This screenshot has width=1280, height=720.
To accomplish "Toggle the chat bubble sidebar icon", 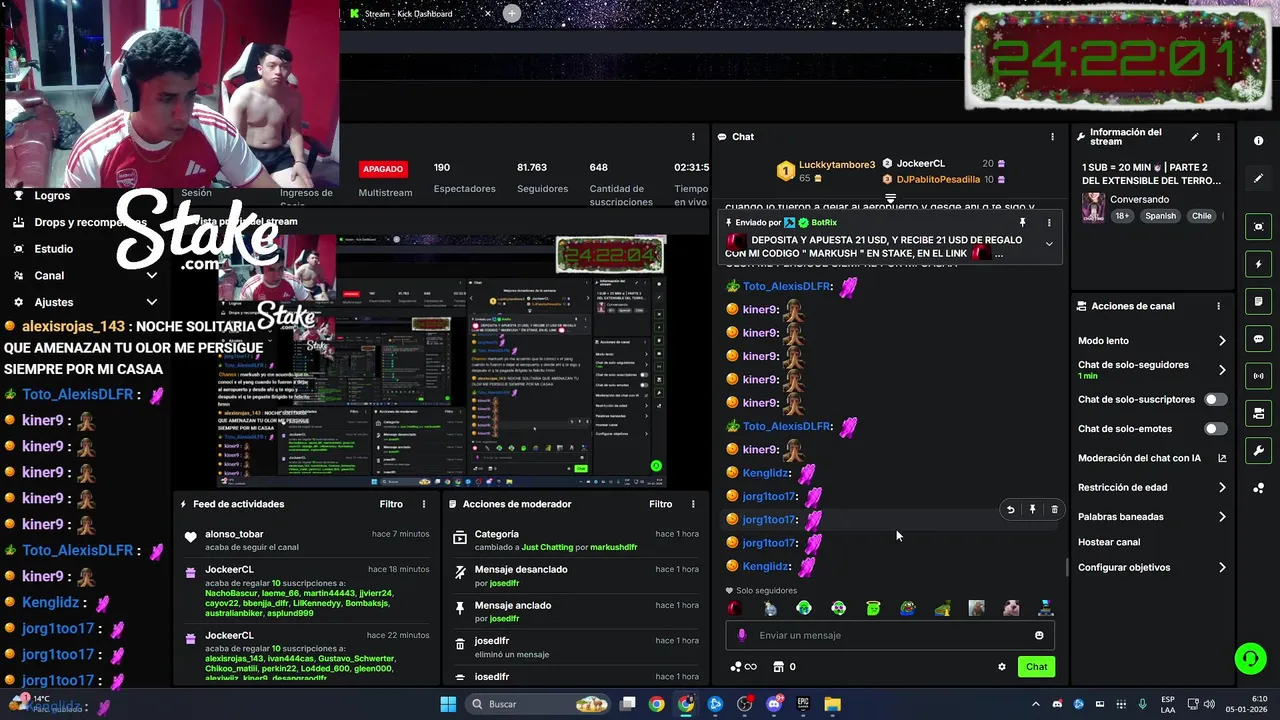I will point(1258,339).
